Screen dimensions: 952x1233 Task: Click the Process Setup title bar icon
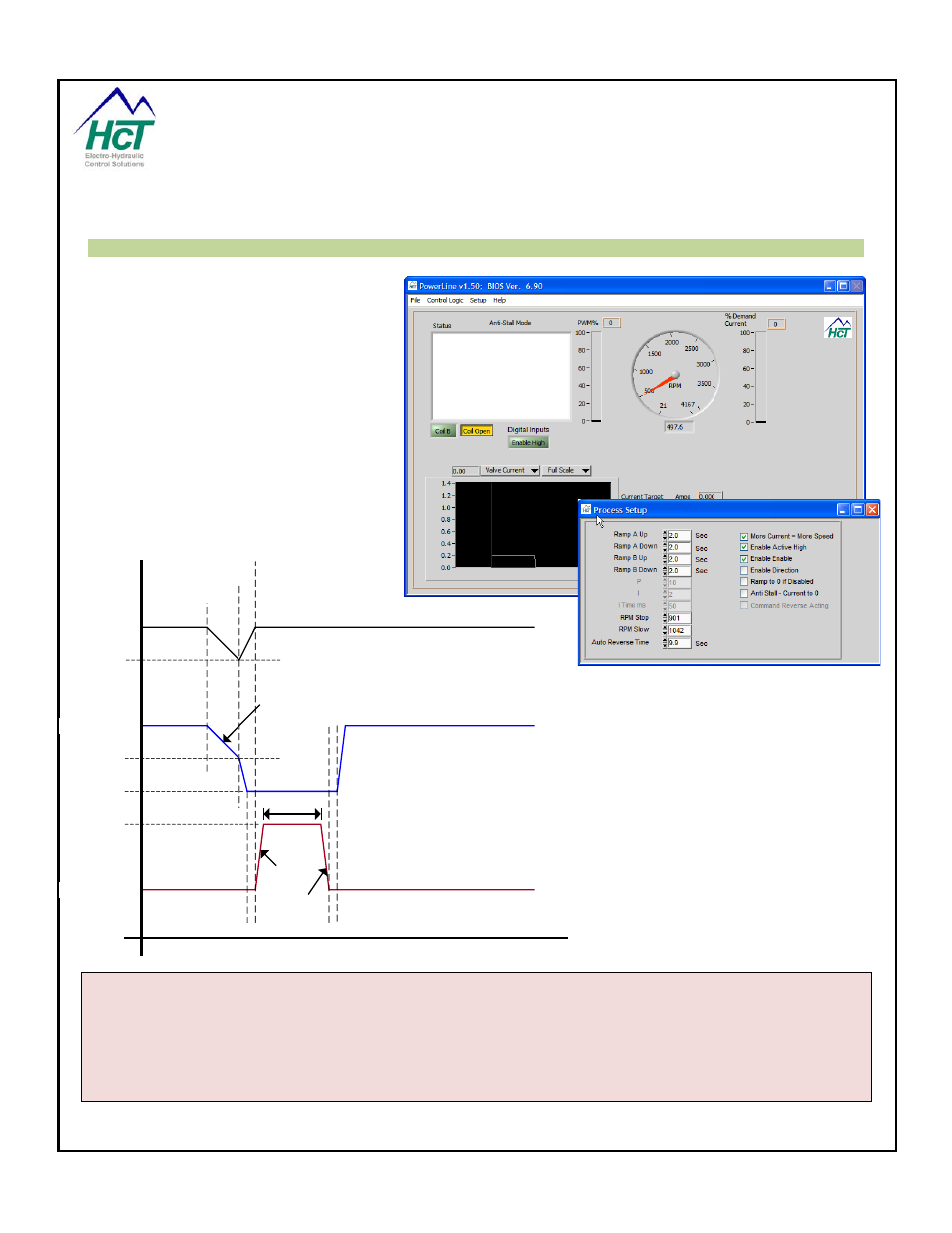click(x=587, y=509)
